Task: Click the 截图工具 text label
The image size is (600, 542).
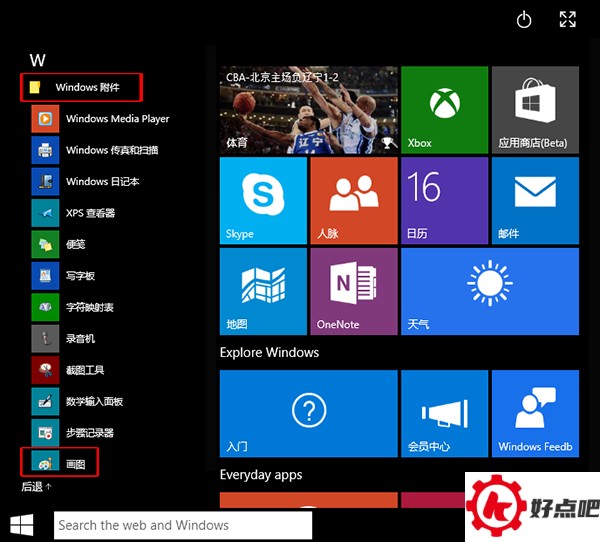Action: (x=85, y=370)
